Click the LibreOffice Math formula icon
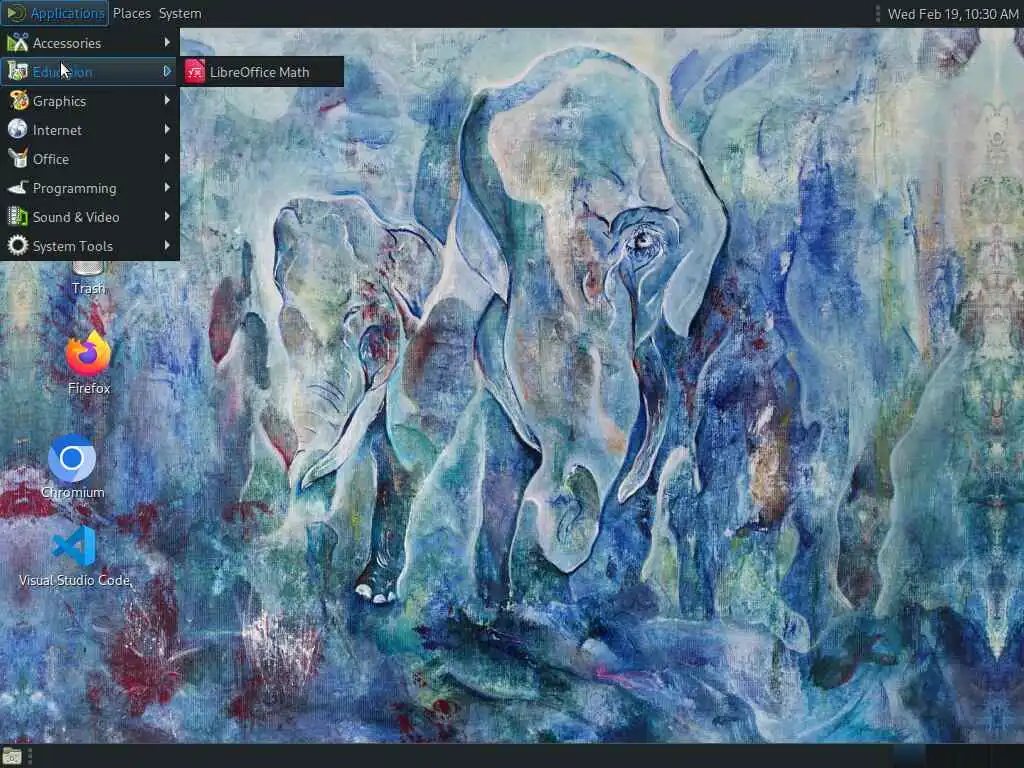This screenshot has width=1024, height=768. coord(195,72)
